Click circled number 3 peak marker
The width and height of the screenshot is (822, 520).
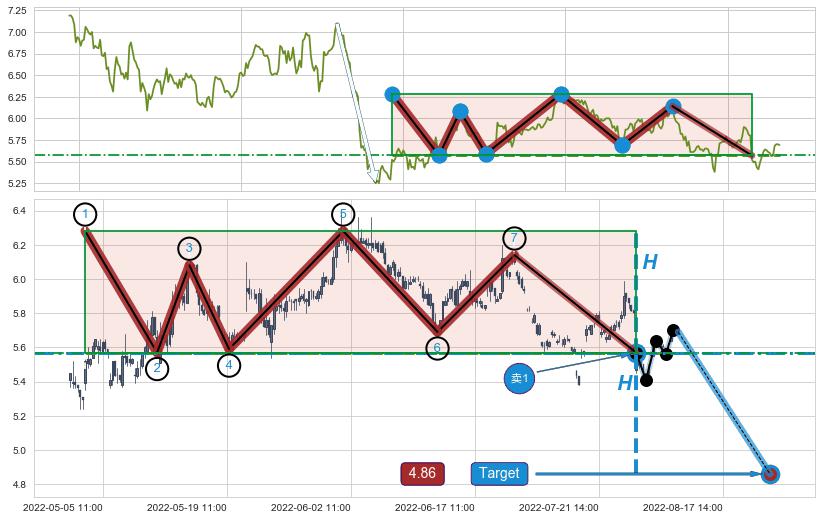coord(189,249)
